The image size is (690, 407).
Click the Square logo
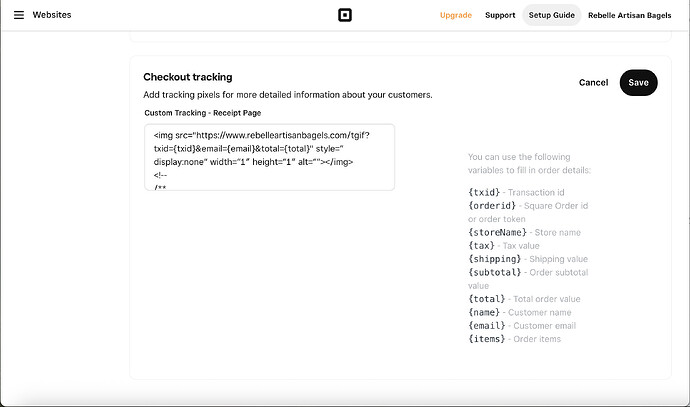(x=345, y=15)
